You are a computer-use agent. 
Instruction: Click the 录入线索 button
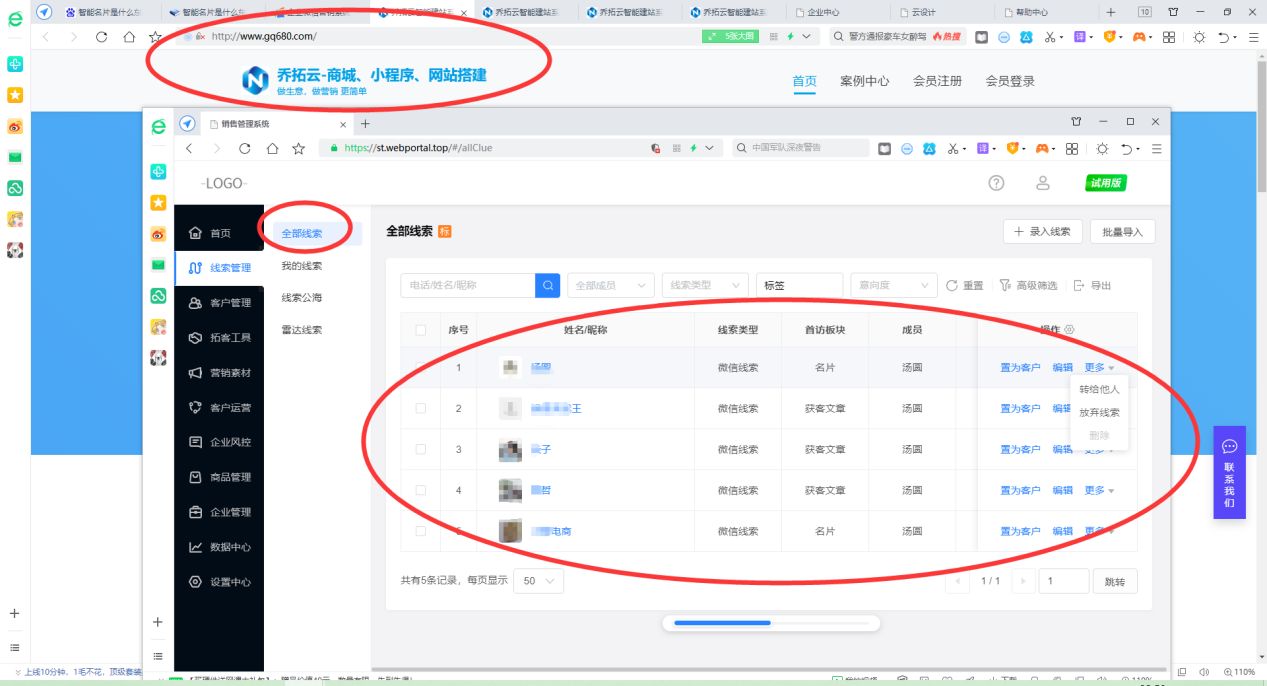coord(1041,230)
